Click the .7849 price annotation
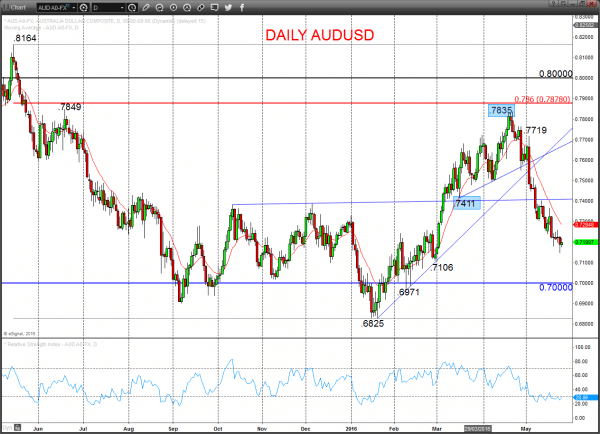 point(70,107)
